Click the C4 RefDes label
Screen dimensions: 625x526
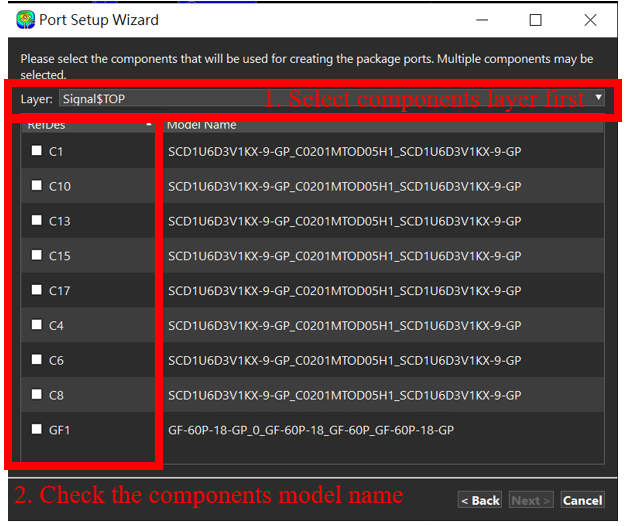point(56,326)
